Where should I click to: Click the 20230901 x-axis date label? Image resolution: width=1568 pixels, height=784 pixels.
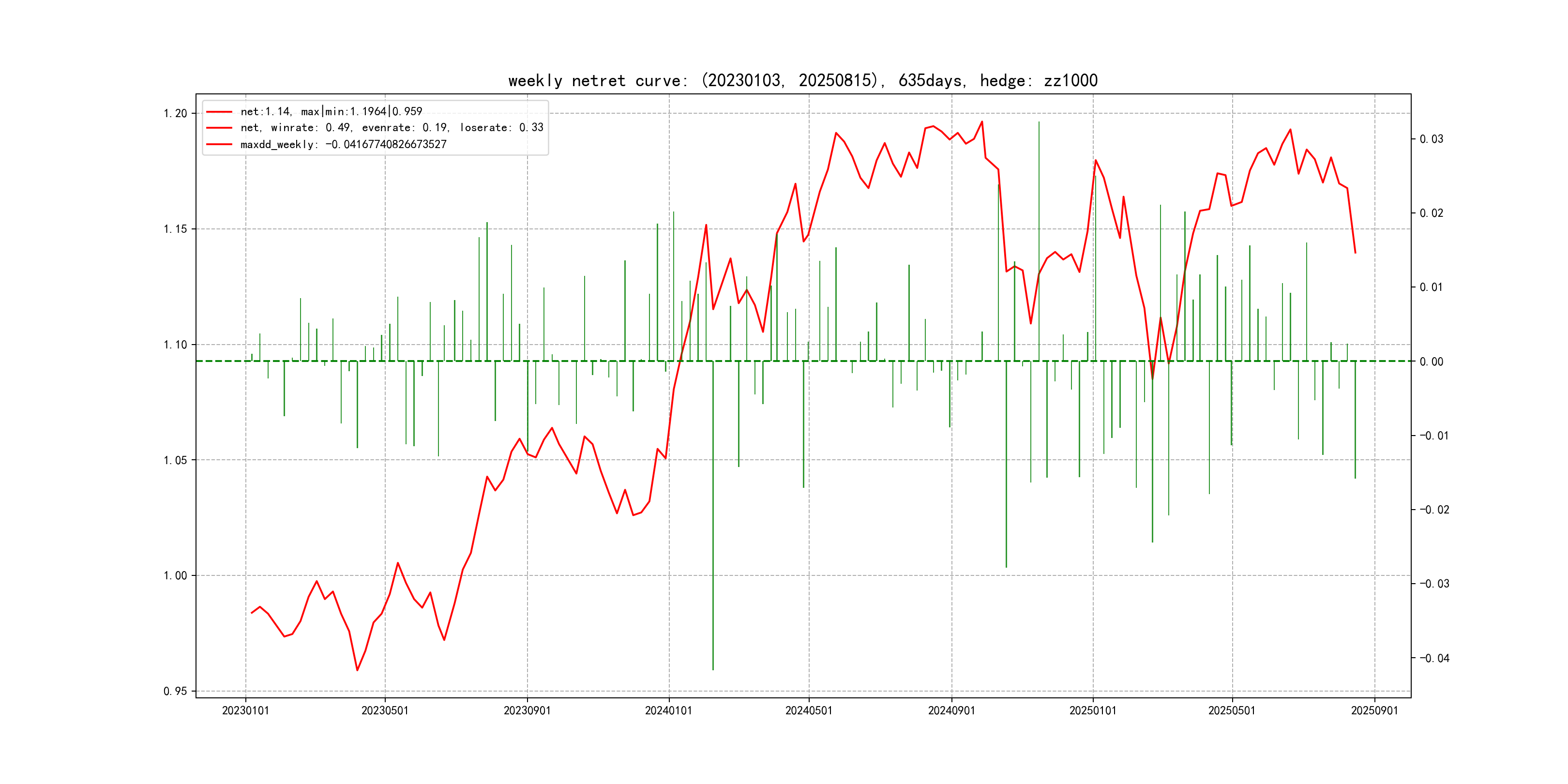(x=527, y=710)
